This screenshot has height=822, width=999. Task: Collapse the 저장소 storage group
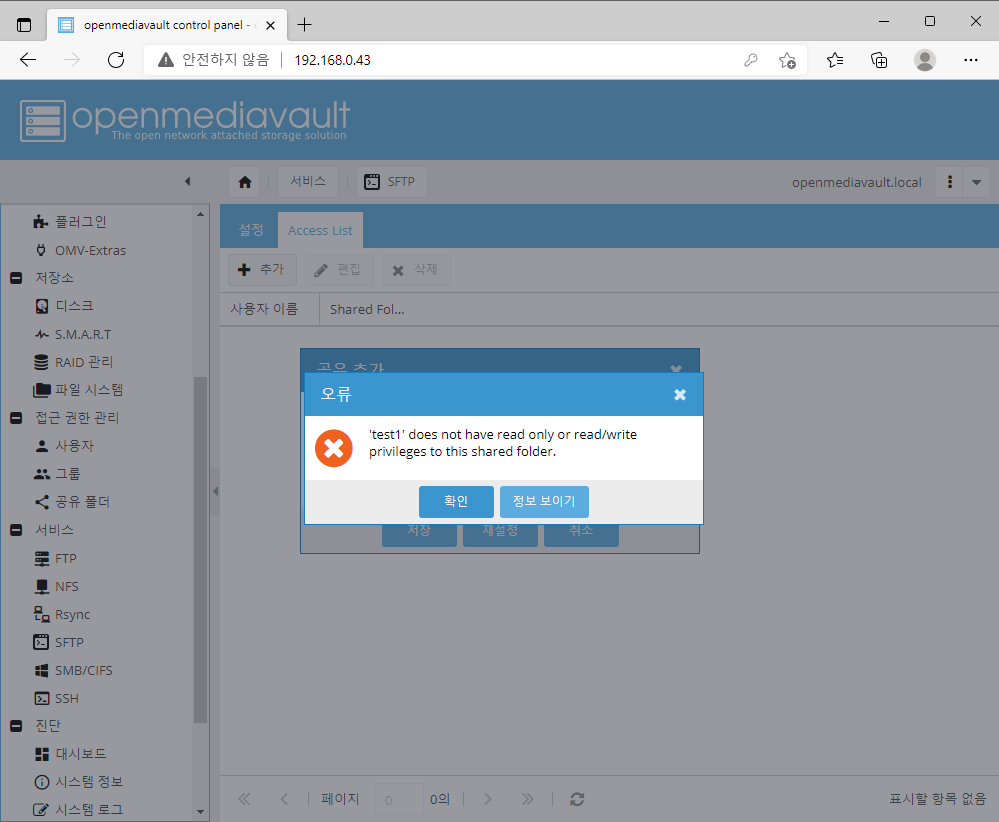click(17, 278)
